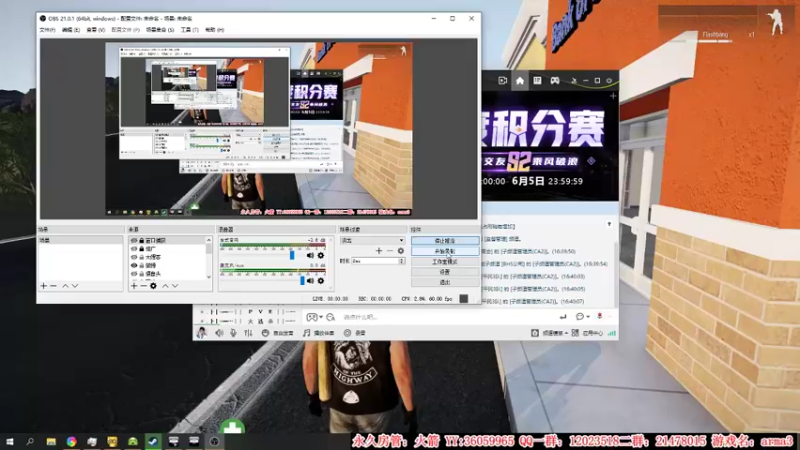This screenshot has width=800, height=450.
Task: Click music note icon in YY bottom bar
Action: click(x=306, y=333)
